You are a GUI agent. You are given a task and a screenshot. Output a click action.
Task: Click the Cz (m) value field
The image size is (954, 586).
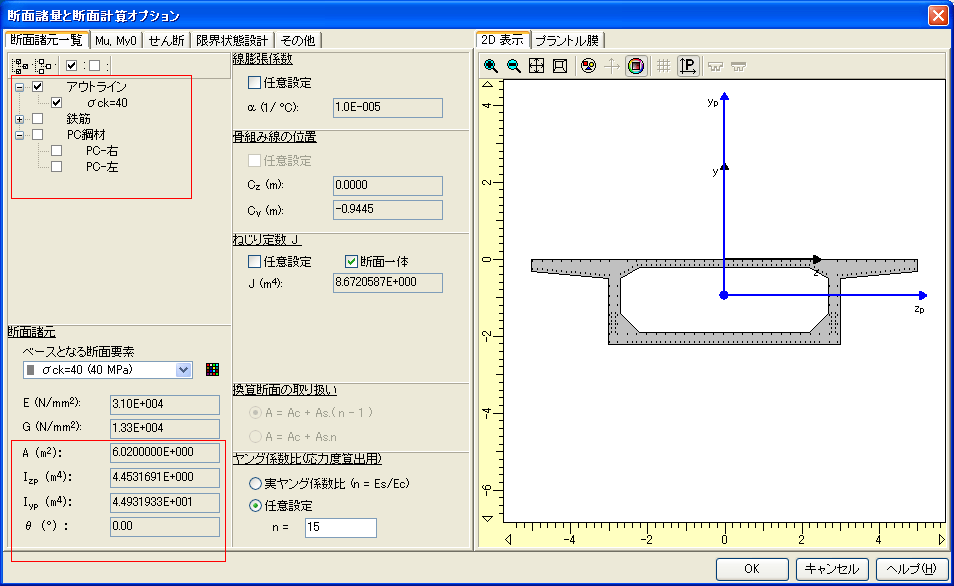pyautogui.click(x=388, y=186)
